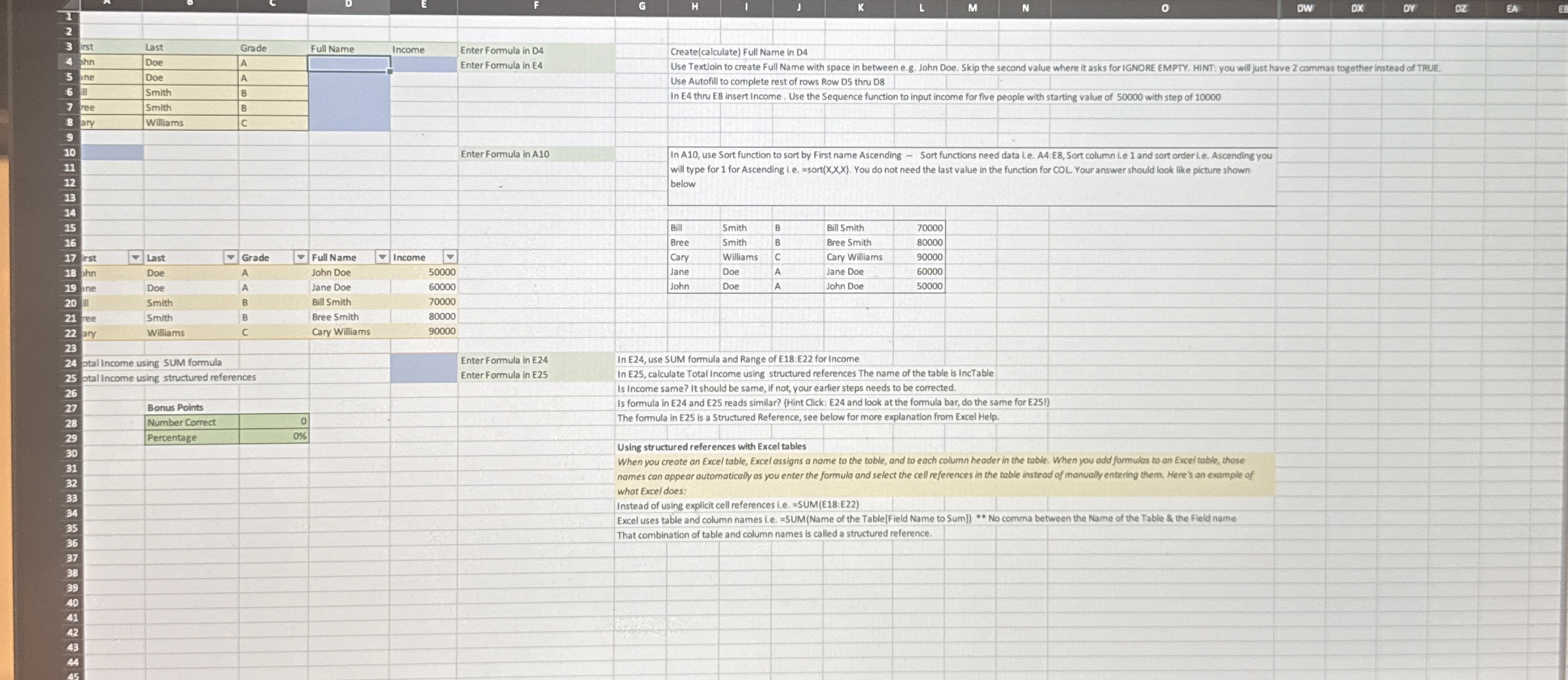Select the row 33 header
This screenshot has height=680, width=1568.
tap(71, 498)
